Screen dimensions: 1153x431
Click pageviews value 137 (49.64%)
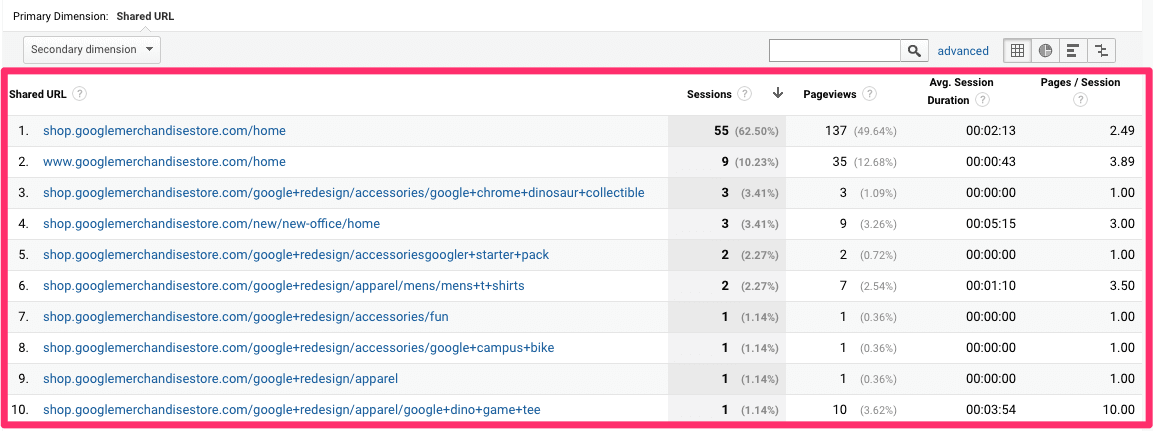click(861, 131)
